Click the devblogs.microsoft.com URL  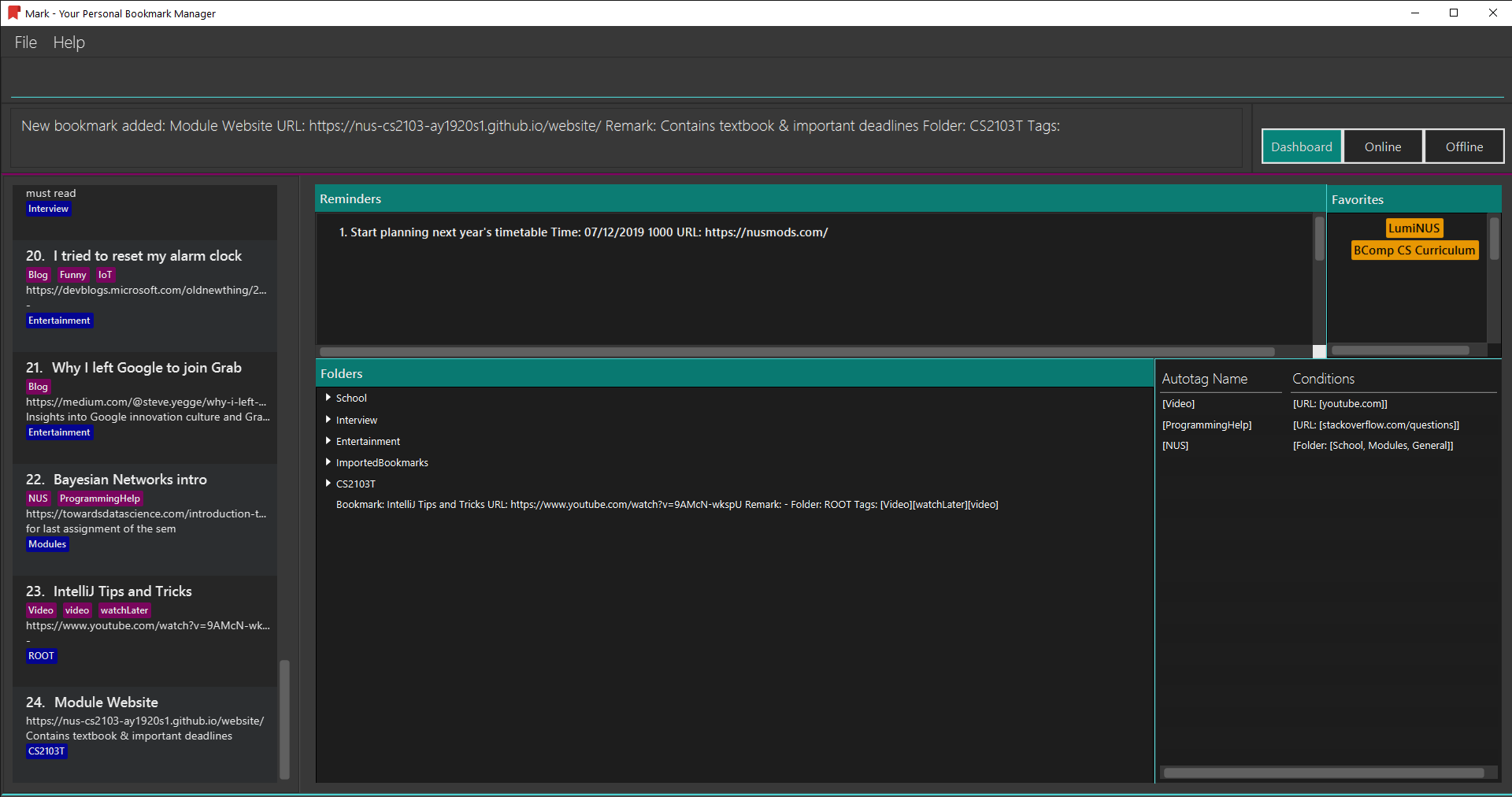coord(146,291)
